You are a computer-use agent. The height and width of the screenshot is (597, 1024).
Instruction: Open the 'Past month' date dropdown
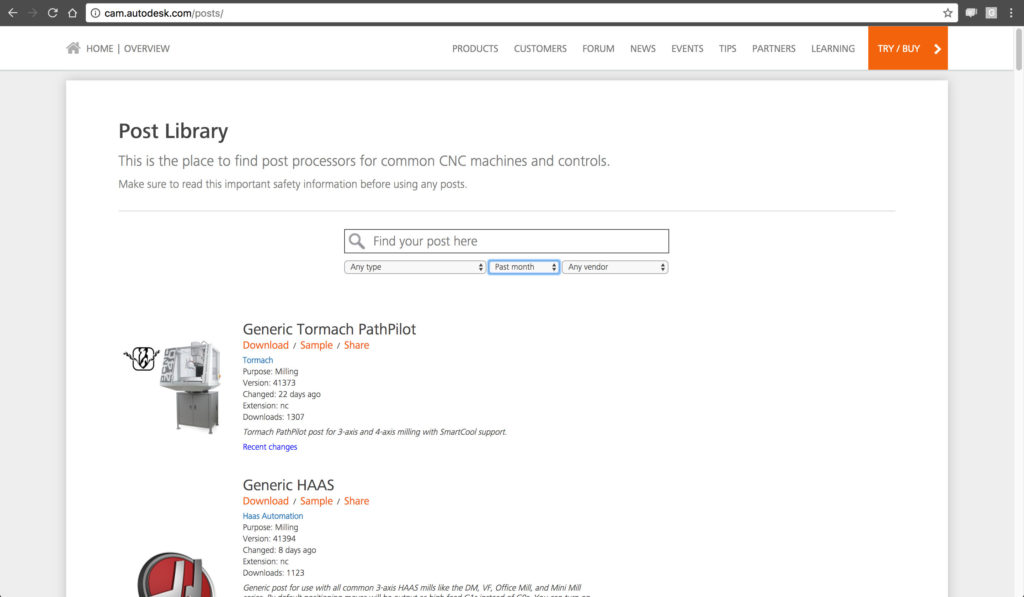524,267
